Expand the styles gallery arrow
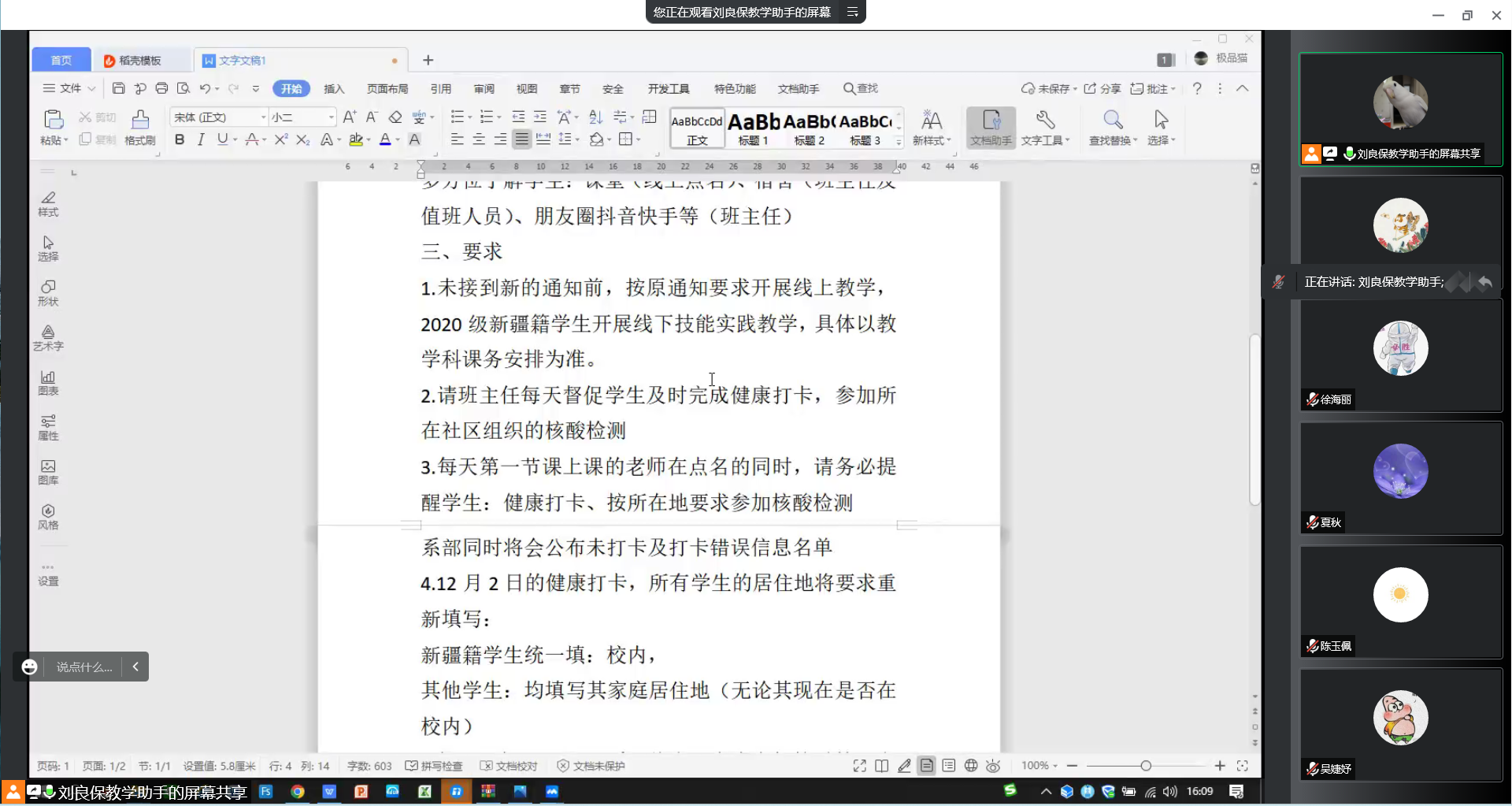This screenshot has height=806, width=1512. coord(899,141)
